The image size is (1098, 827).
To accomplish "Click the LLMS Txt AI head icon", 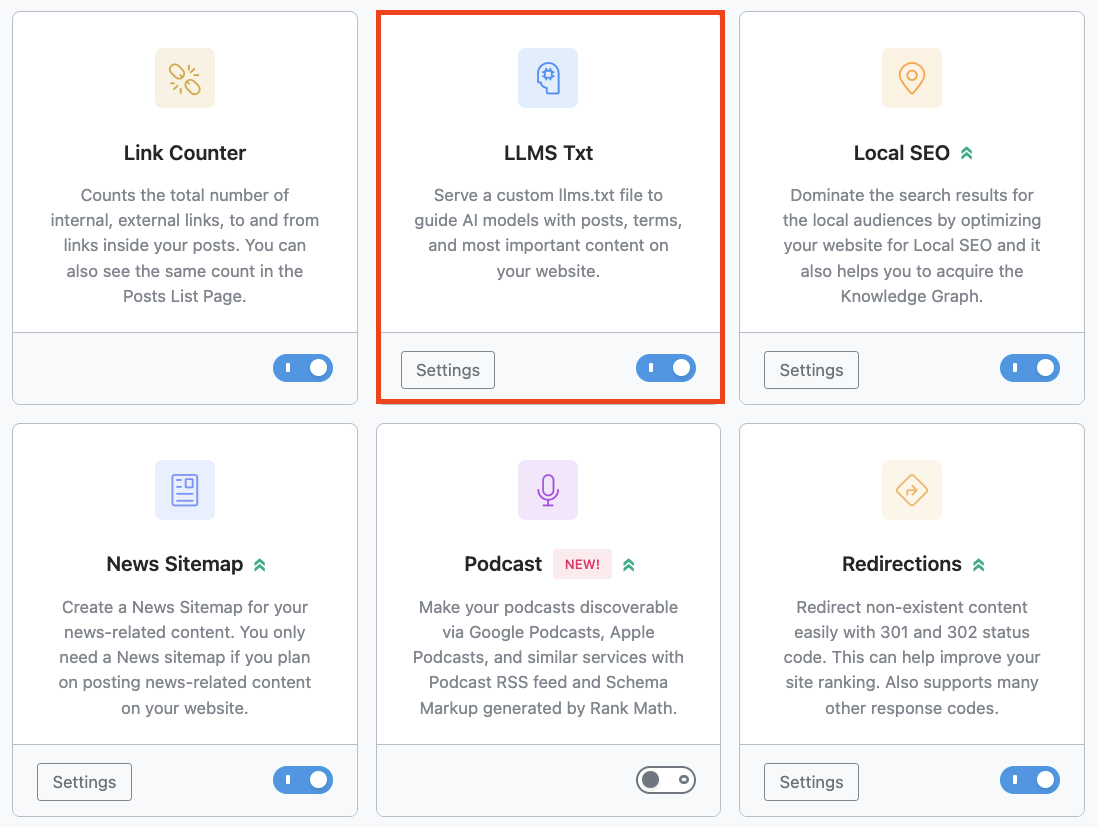I will pos(547,77).
